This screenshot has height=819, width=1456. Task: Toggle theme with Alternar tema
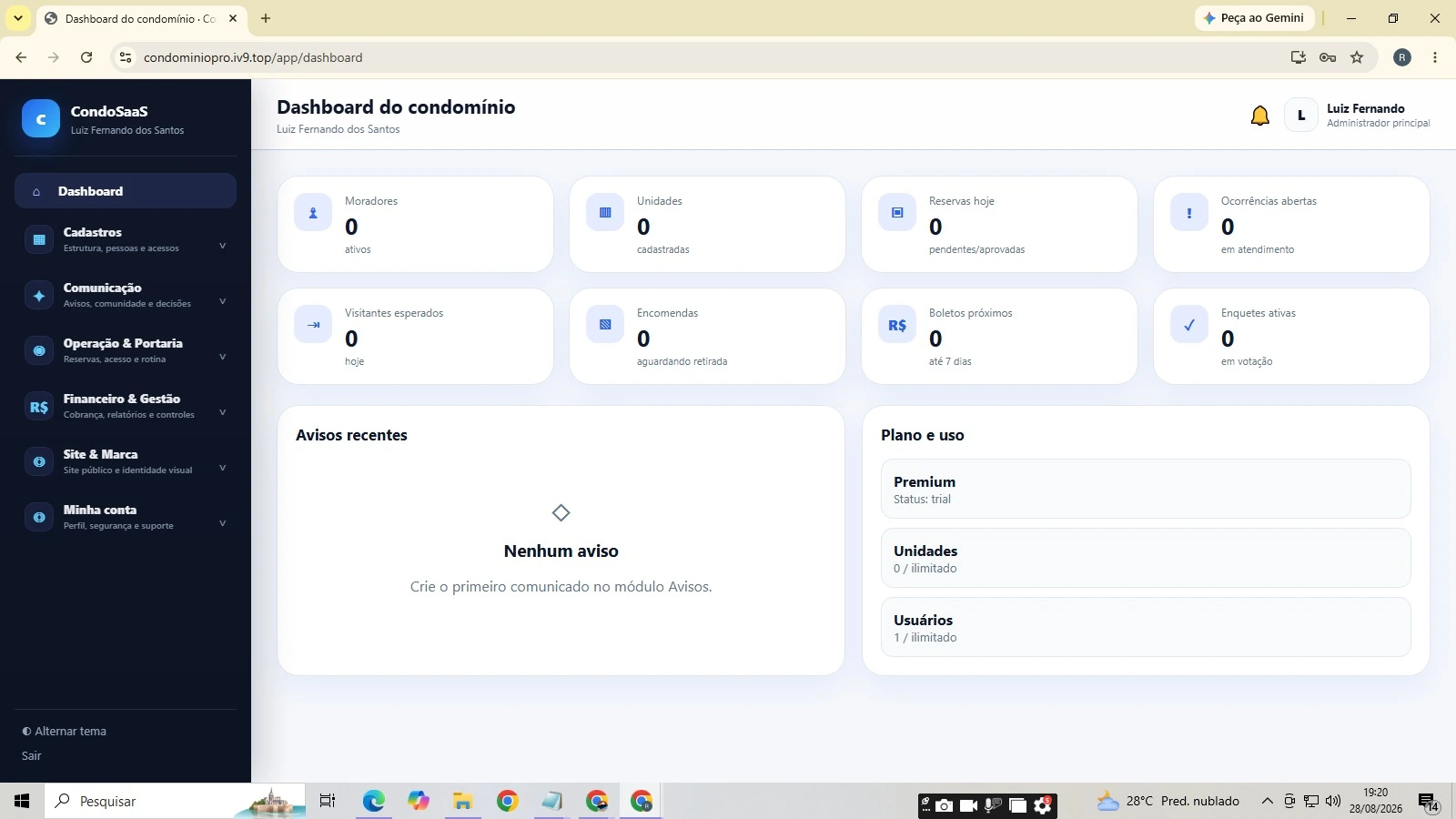tap(65, 731)
